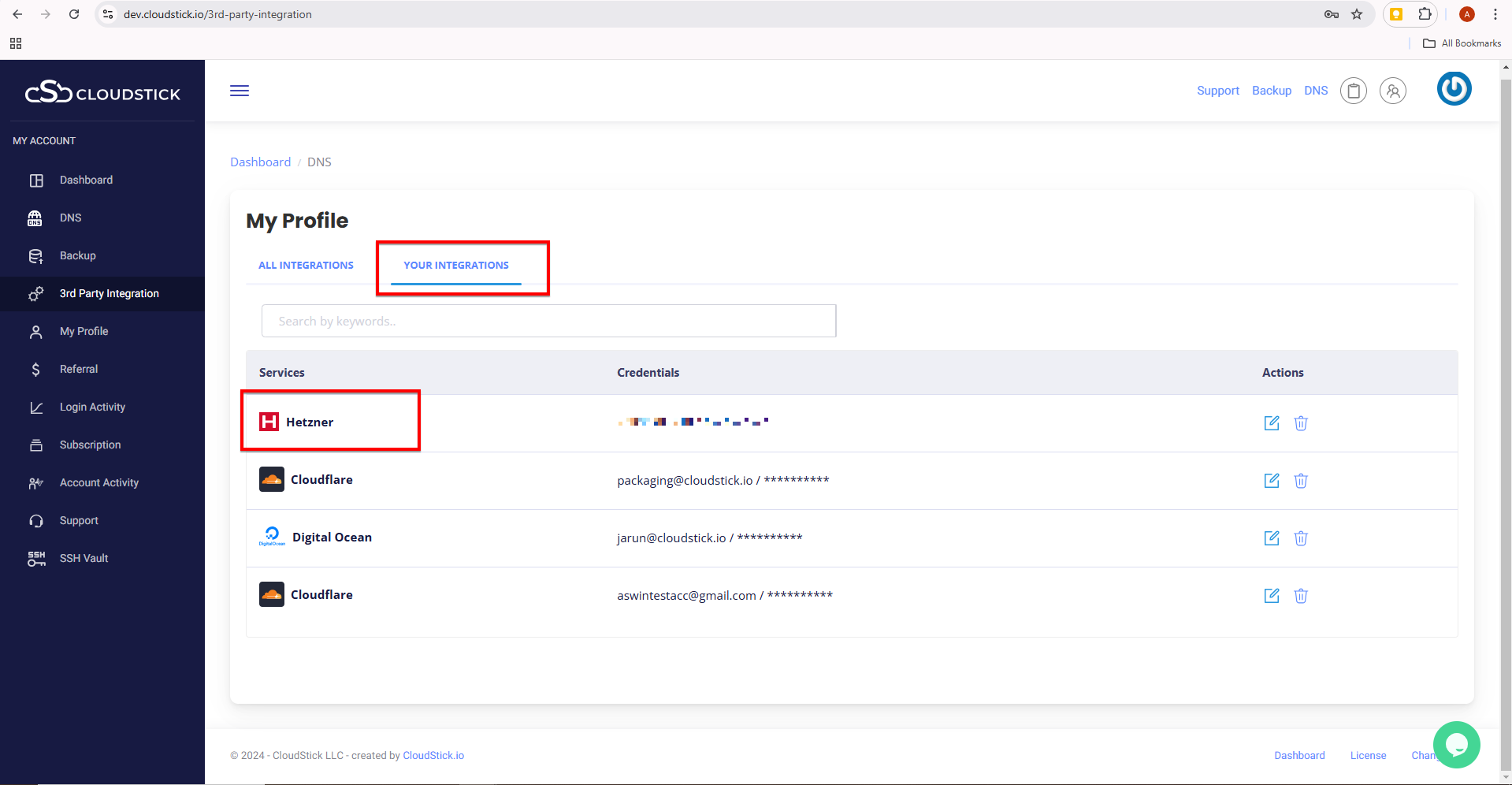This screenshot has height=785, width=1512.
Task: Click the blue power button icon
Action: 1454,89
